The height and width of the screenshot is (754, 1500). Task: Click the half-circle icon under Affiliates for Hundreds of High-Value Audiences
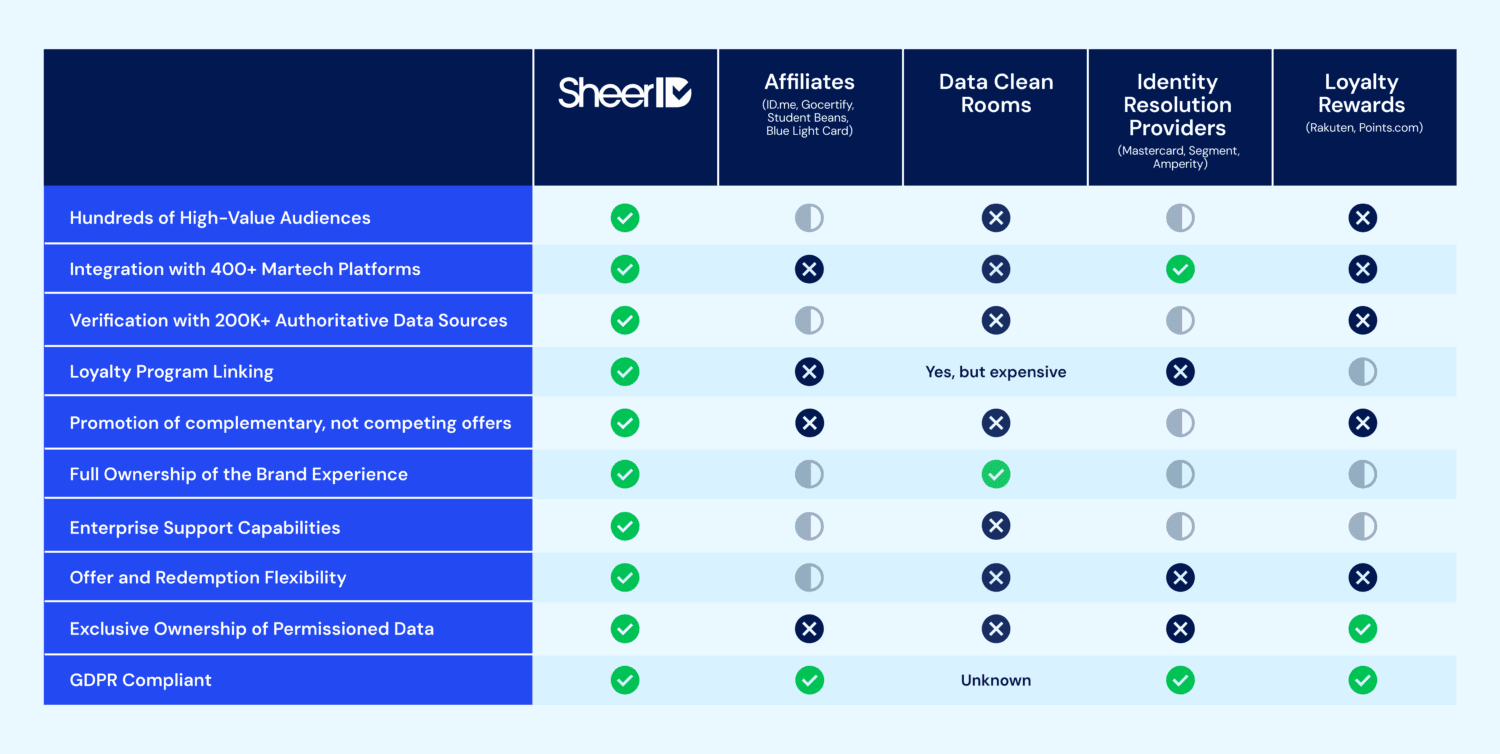tap(810, 217)
